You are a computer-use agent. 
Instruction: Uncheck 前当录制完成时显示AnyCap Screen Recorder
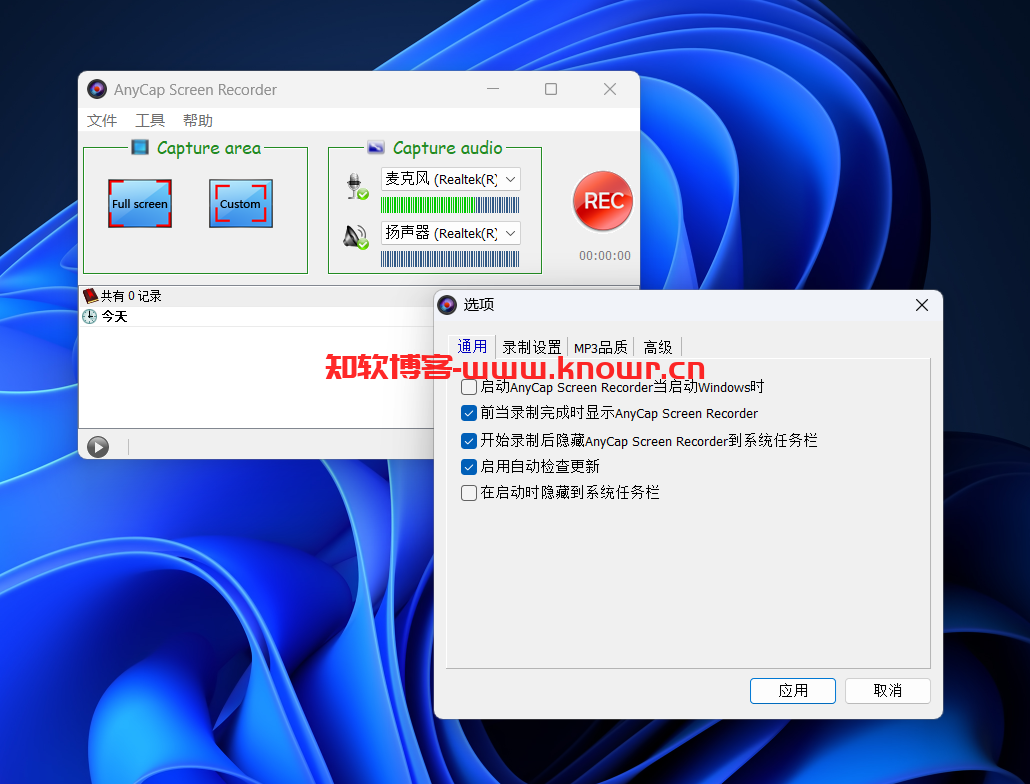coord(469,413)
